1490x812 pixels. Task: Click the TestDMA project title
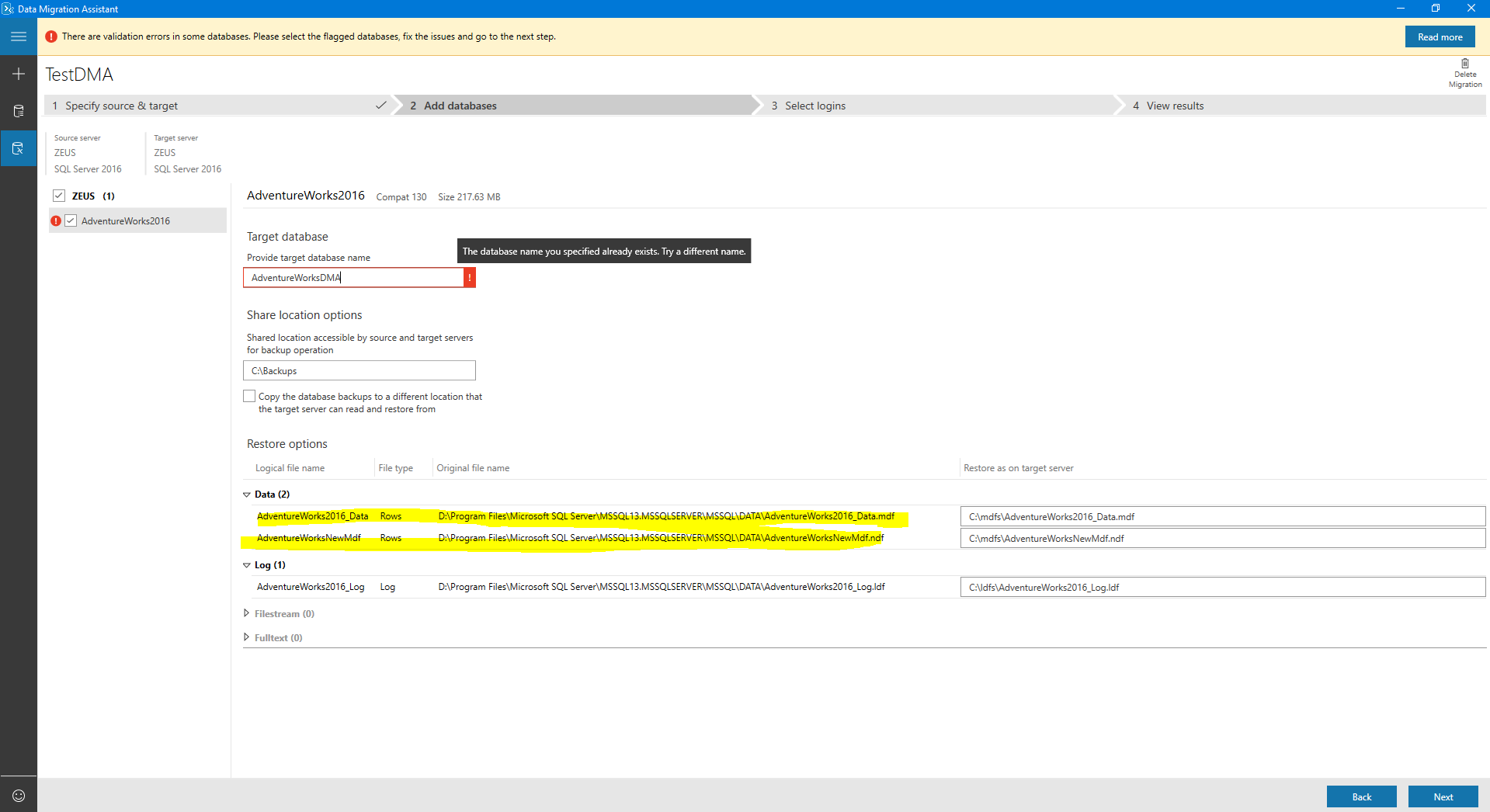pos(79,75)
